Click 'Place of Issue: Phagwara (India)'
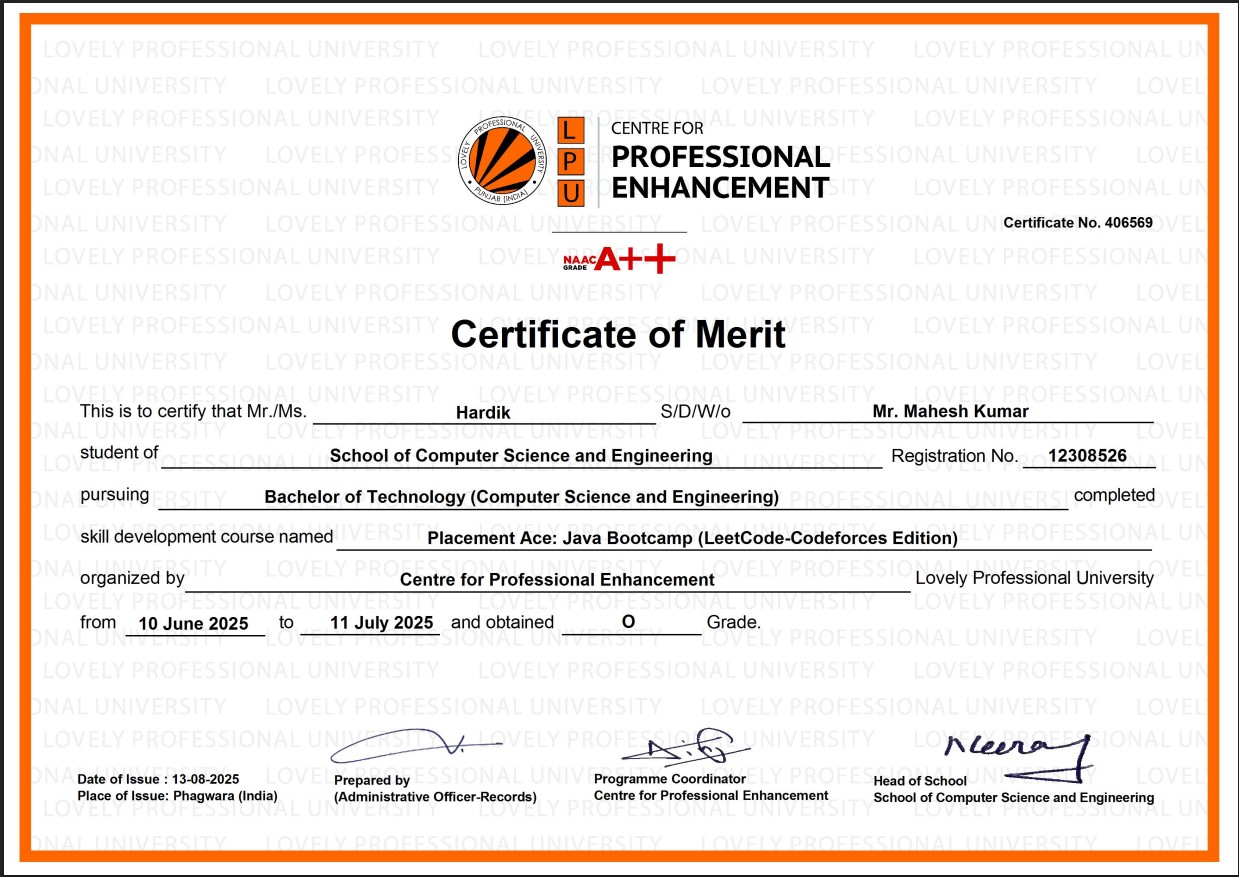 (x=177, y=796)
